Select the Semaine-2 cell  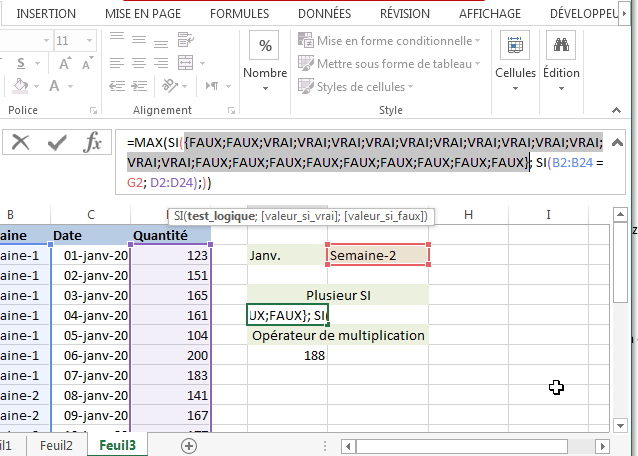[x=378, y=255]
